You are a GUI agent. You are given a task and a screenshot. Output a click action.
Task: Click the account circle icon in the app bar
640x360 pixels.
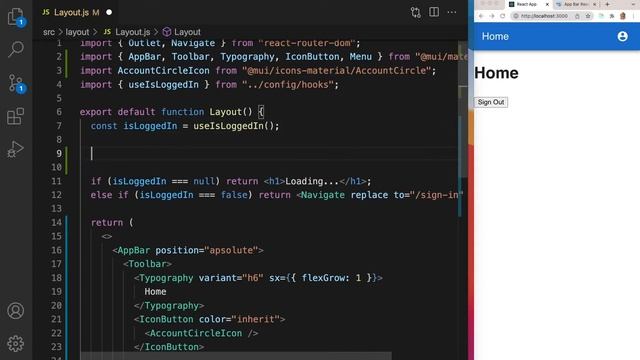pos(622,36)
